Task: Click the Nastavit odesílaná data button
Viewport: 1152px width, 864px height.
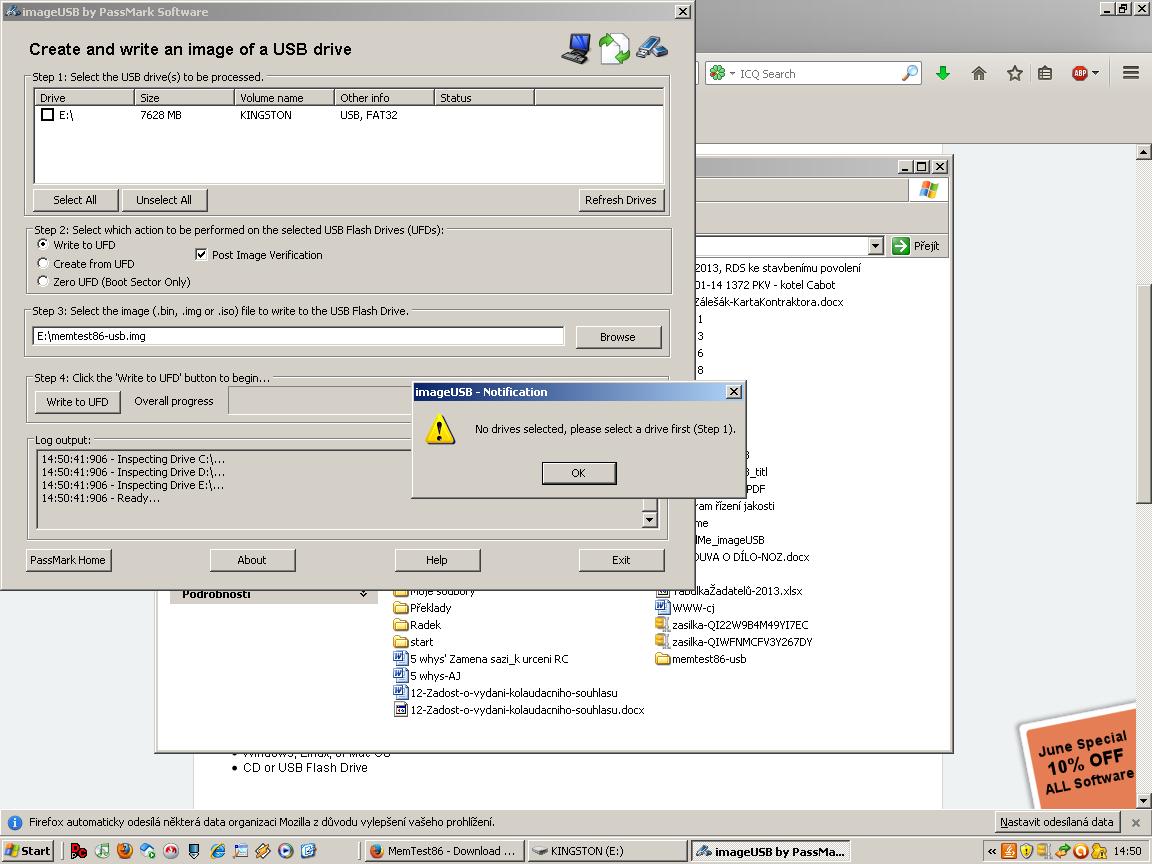Action: tap(1057, 822)
